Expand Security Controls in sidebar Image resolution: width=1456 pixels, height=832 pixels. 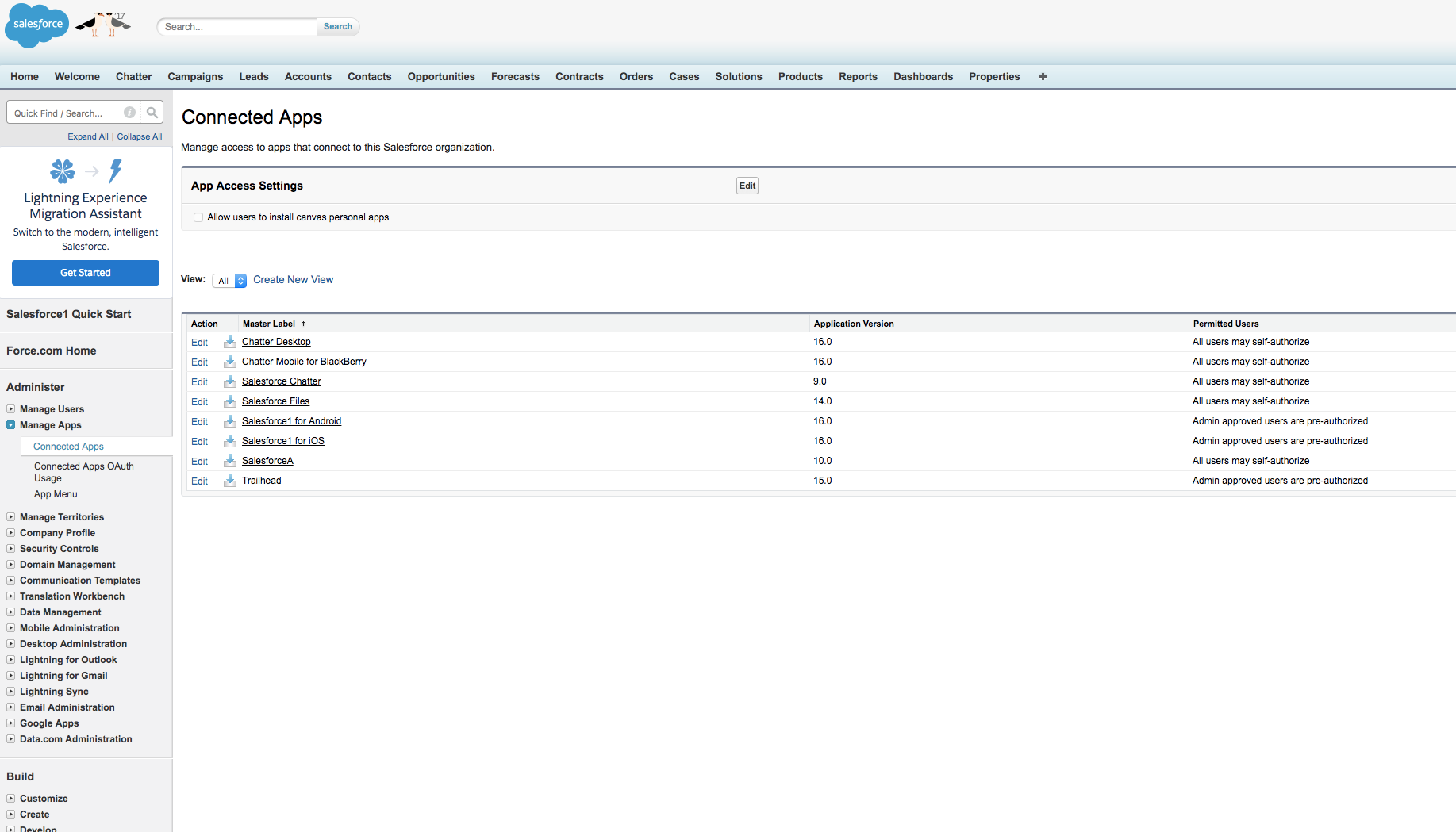coord(11,549)
